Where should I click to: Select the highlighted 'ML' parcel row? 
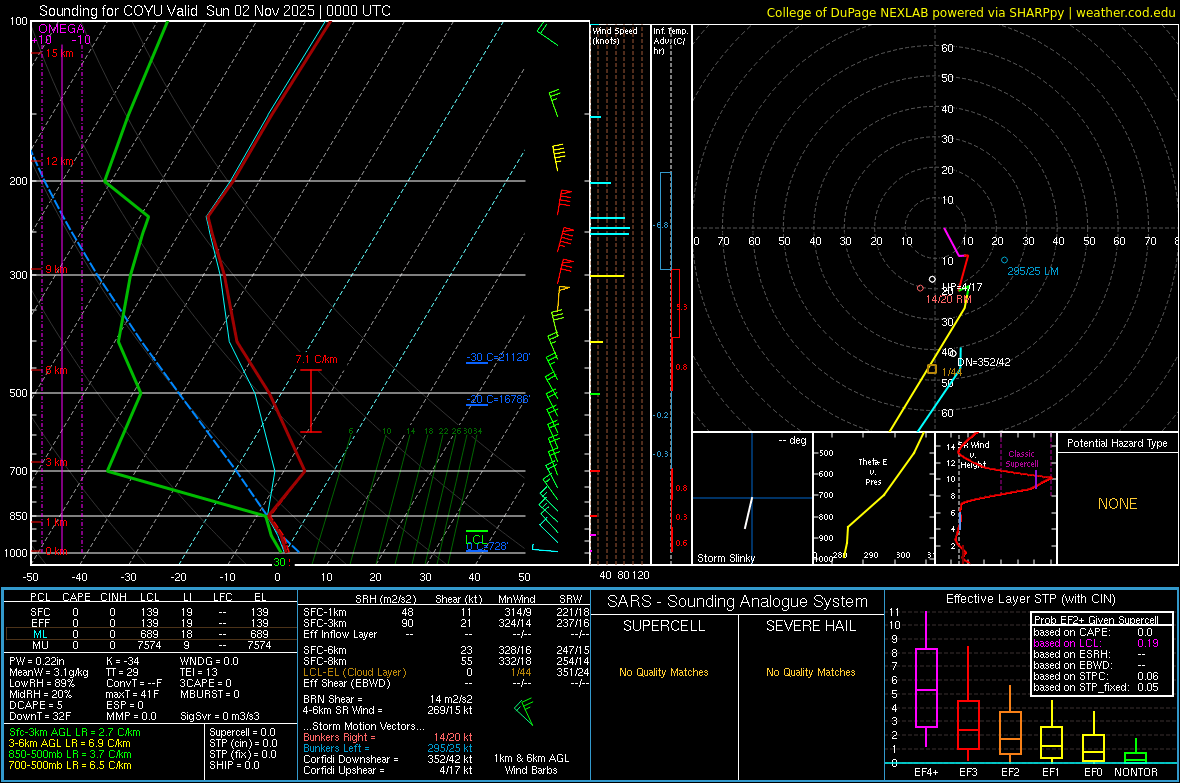[150, 634]
